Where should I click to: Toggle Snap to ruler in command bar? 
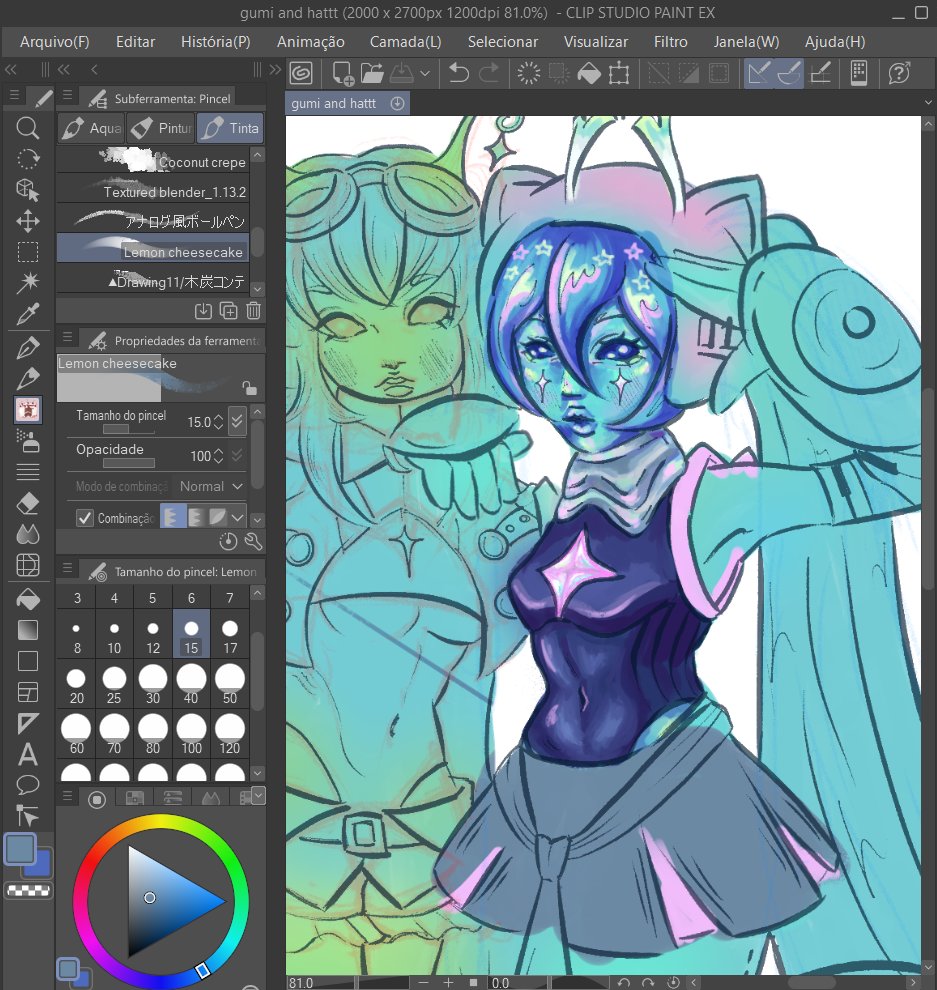point(758,73)
